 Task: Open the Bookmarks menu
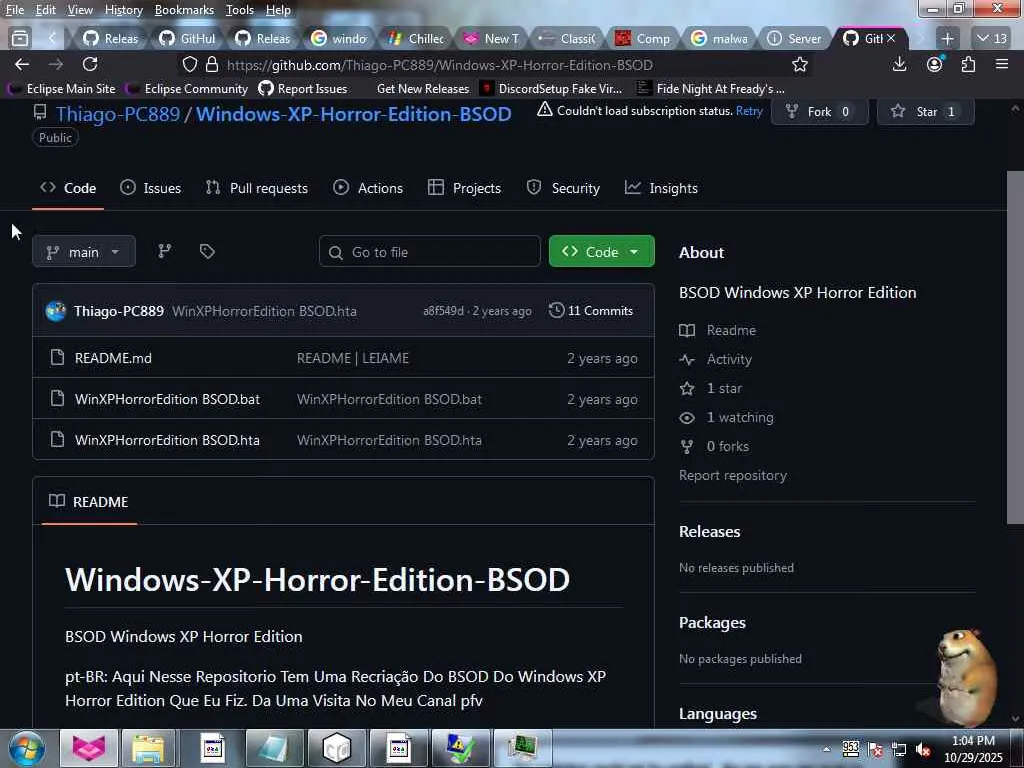click(x=184, y=10)
